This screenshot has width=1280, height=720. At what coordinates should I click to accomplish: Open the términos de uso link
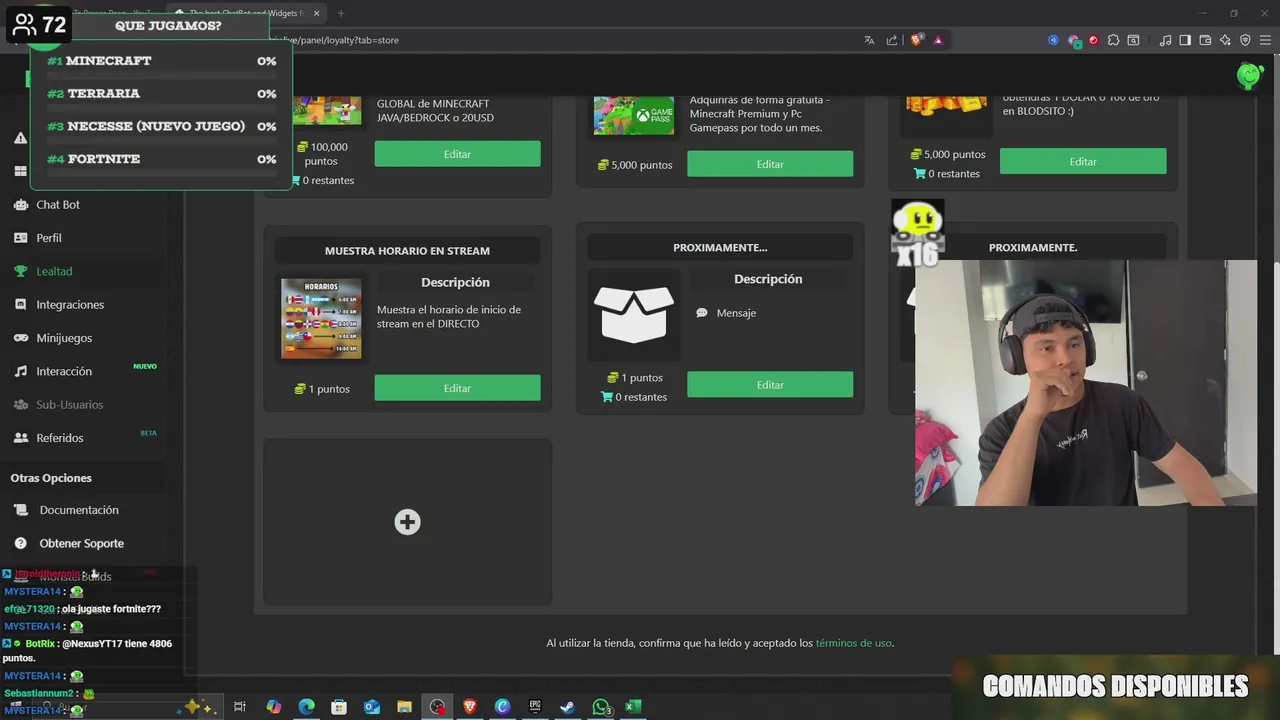tap(853, 643)
